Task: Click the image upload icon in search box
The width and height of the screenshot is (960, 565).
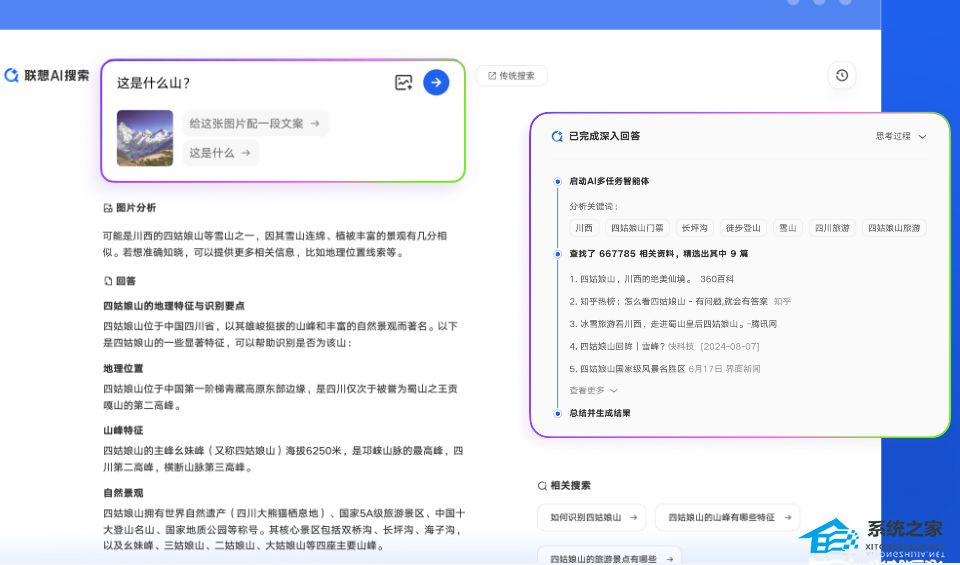Action: click(403, 83)
